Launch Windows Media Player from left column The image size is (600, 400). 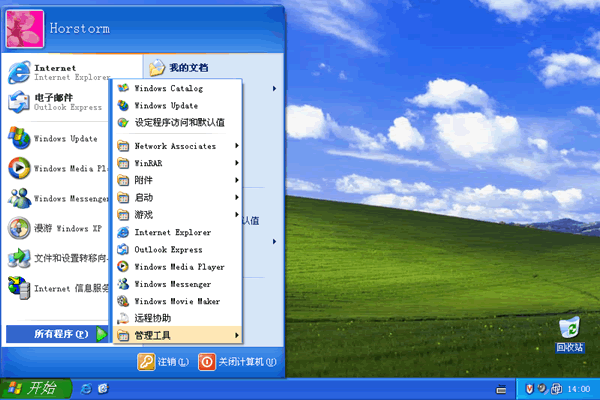[19, 168]
